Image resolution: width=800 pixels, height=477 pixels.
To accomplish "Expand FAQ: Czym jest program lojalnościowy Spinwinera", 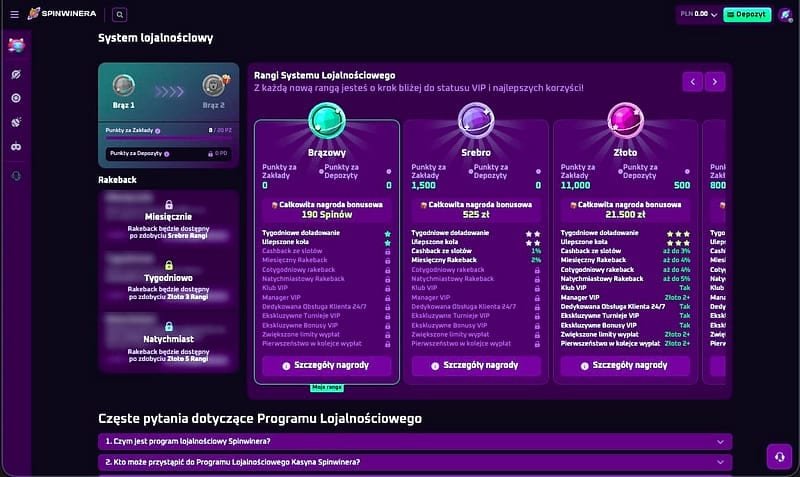I will pyautogui.click(x=415, y=441).
